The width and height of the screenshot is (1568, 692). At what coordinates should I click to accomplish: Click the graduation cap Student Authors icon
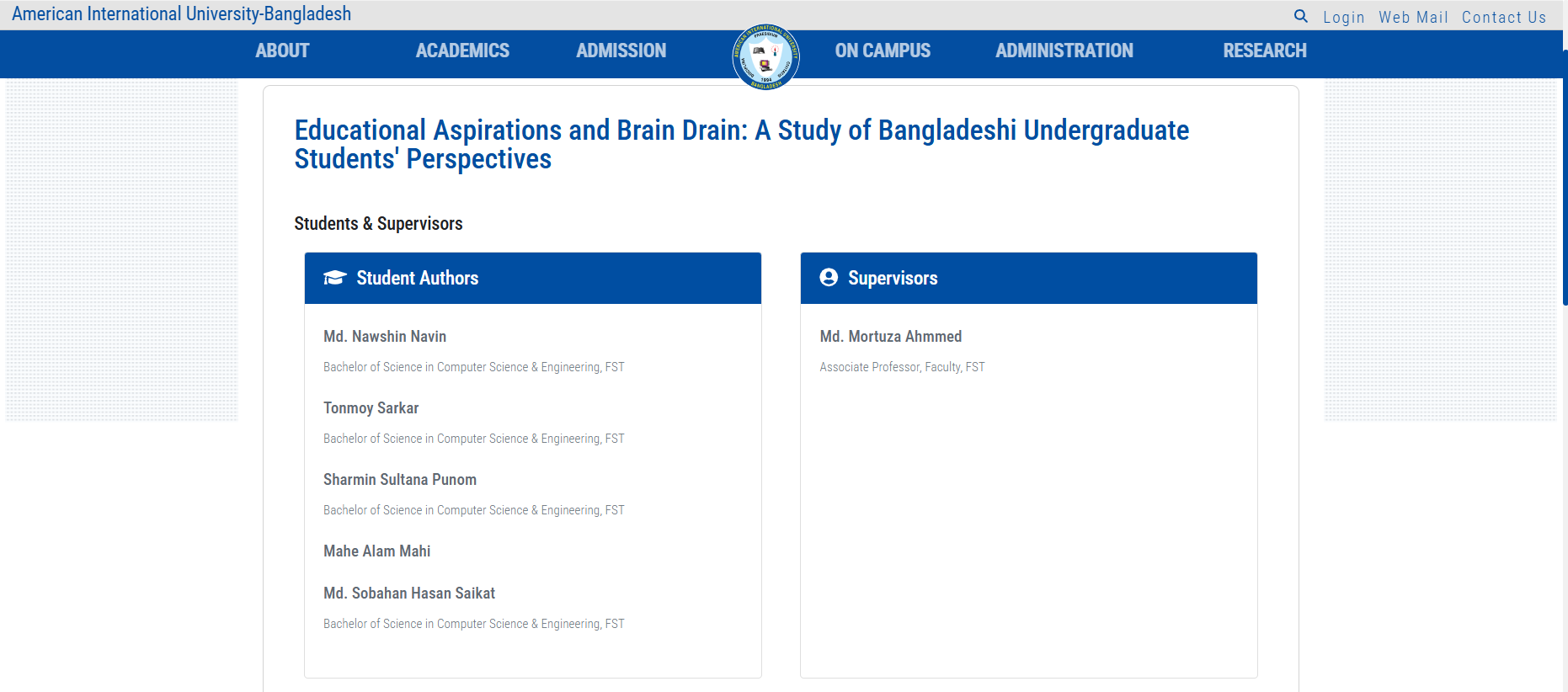click(x=335, y=278)
